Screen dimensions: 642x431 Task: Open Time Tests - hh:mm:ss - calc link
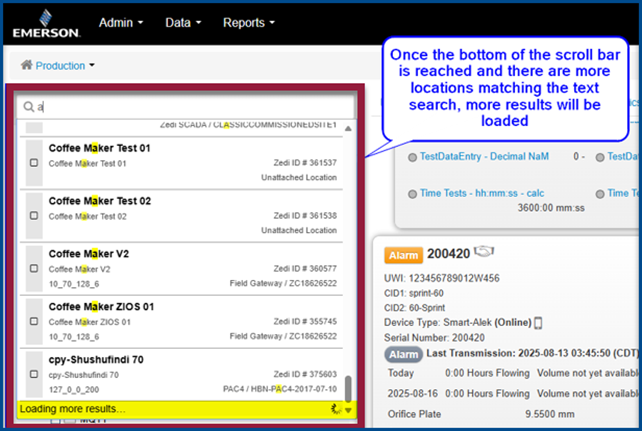coord(482,193)
